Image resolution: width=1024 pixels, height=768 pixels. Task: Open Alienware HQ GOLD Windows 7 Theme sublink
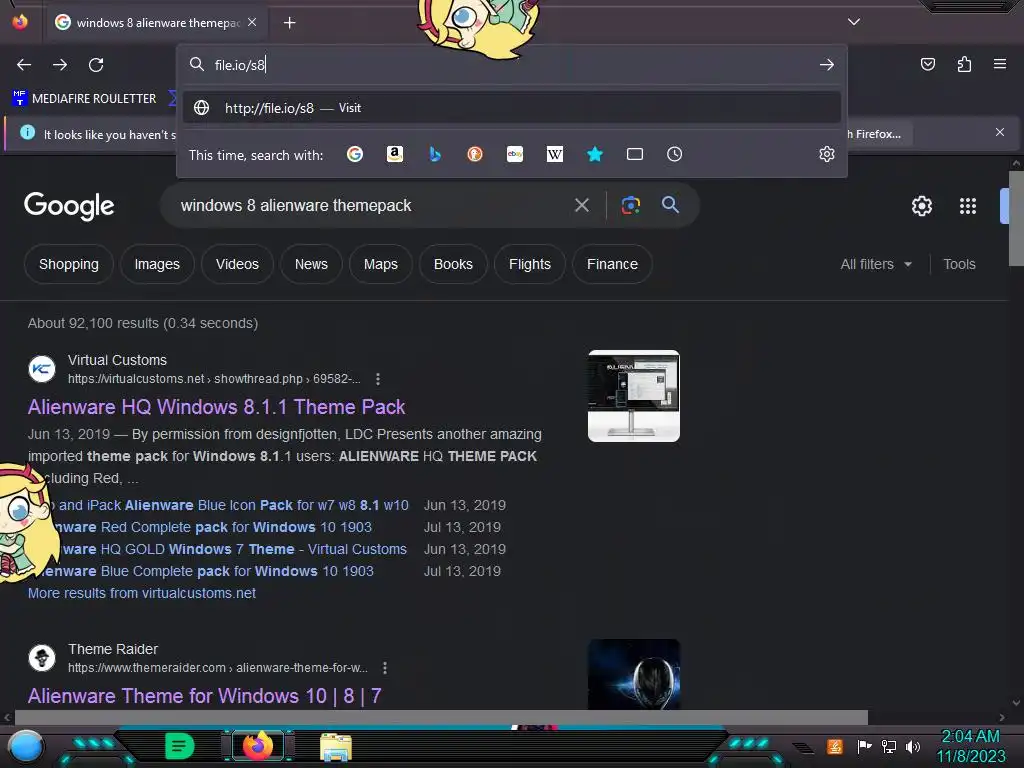click(x=229, y=549)
